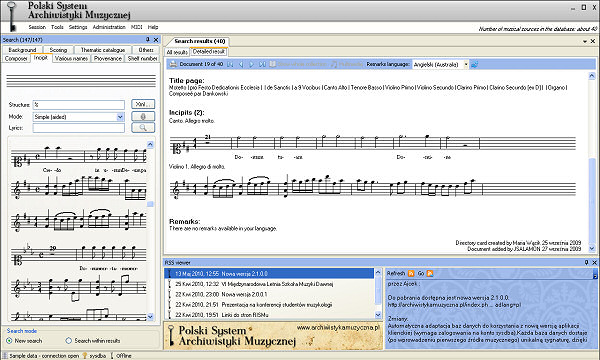Select first incipit with alto clef in list

point(78,159)
